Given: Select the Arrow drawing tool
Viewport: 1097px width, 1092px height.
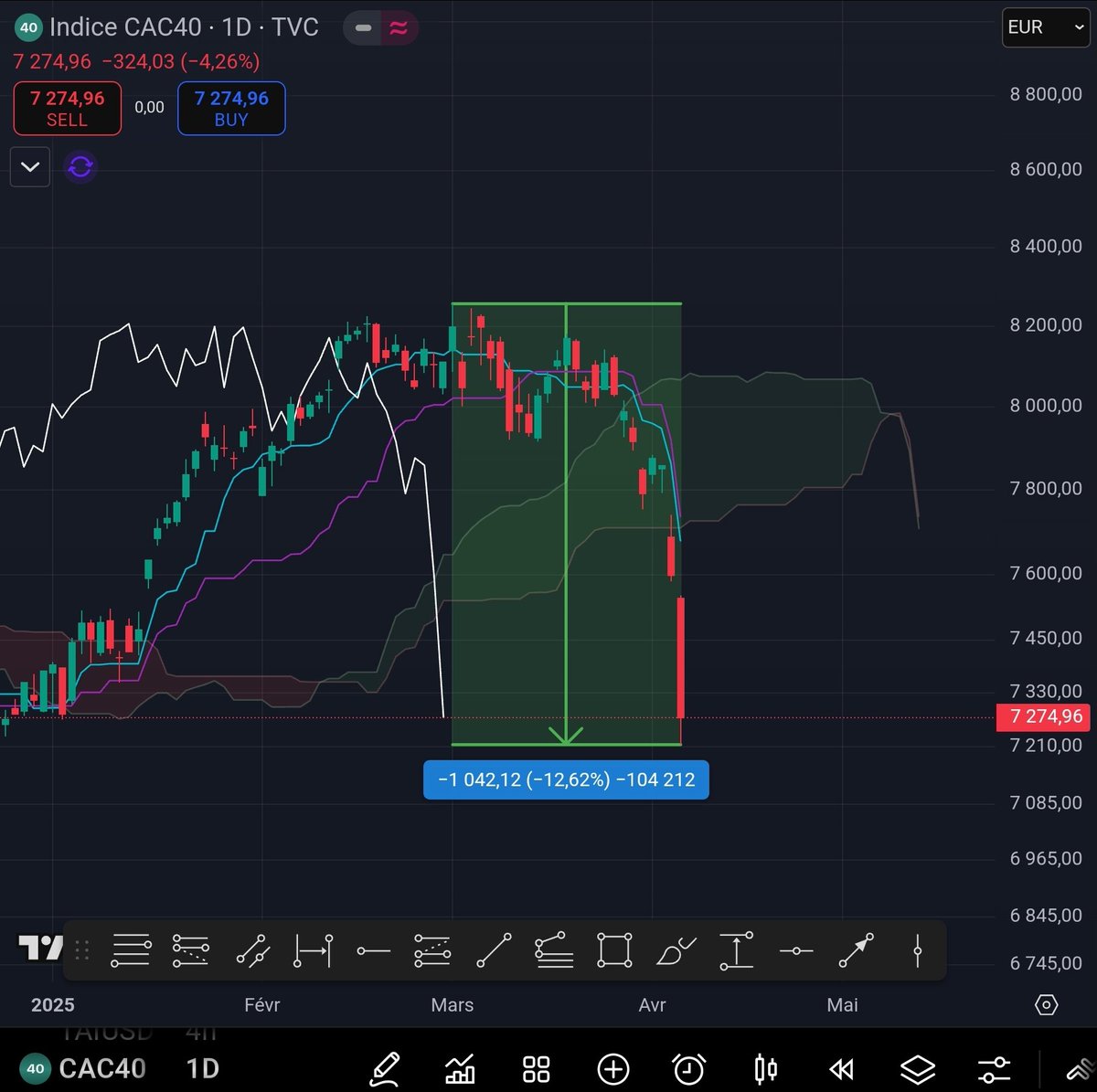Looking at the screenshot, I should [856, 950].
